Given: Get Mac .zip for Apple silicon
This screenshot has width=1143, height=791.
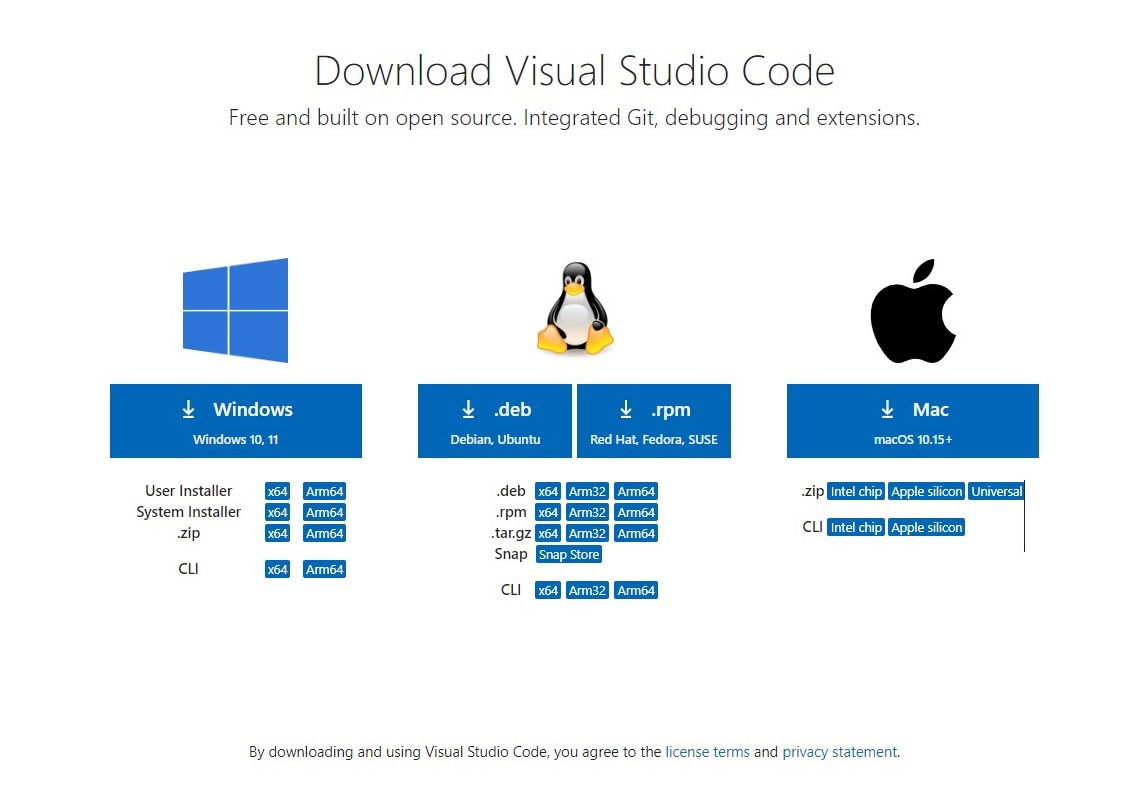Looking at the screenshot, I should click(x=927, y=491).
